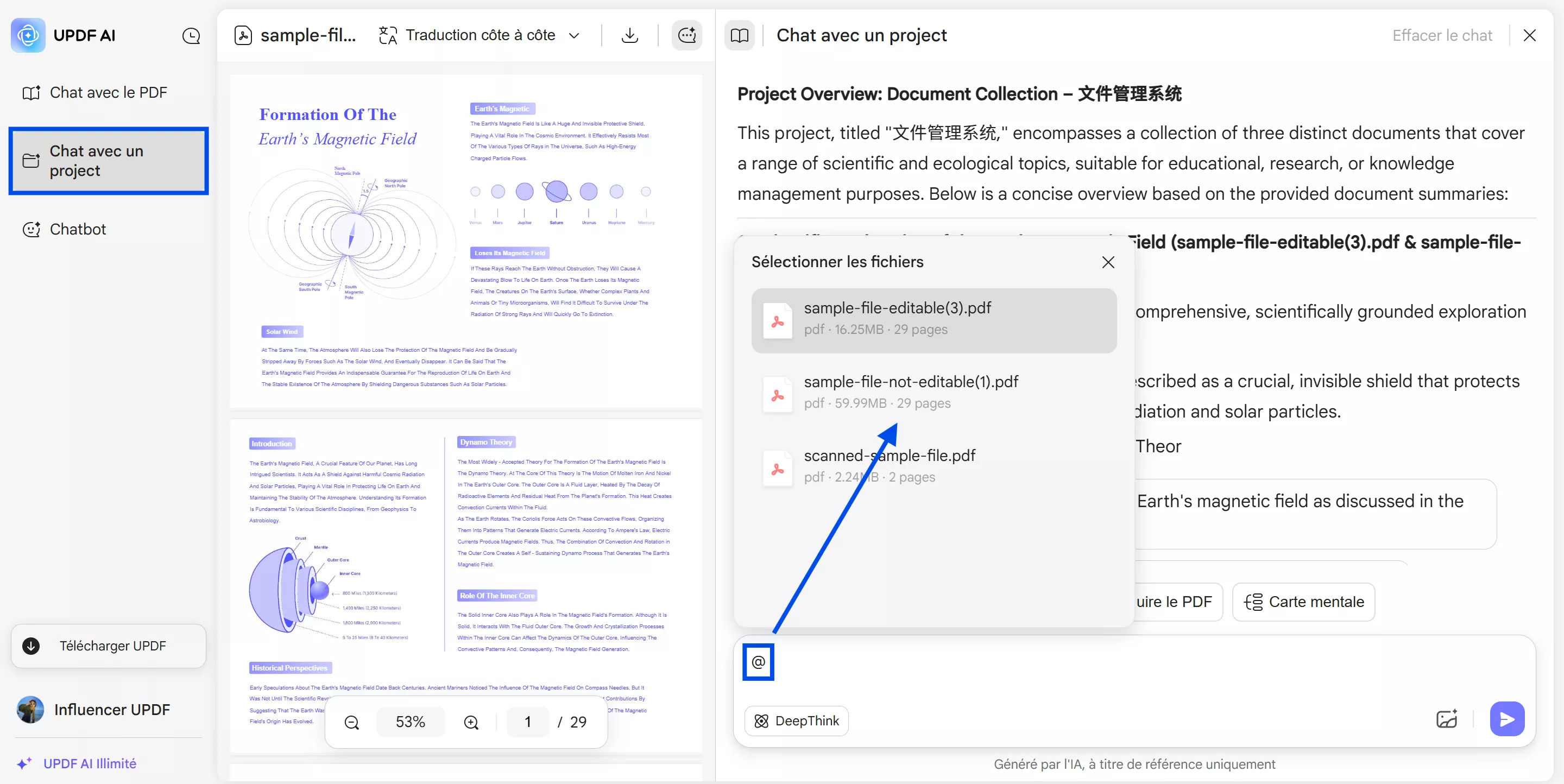Toggle DeepThink mode

tap(797, 720)
